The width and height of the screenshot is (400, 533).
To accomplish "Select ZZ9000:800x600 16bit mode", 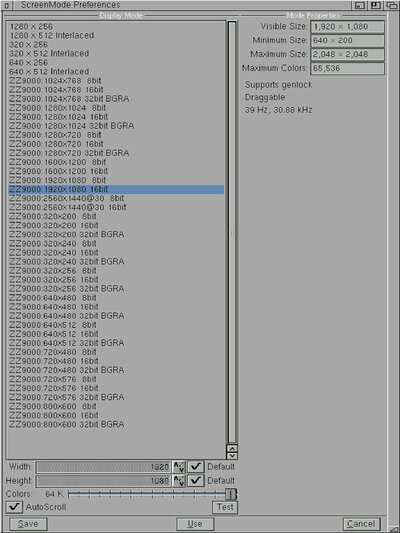I will pos(116,415).
